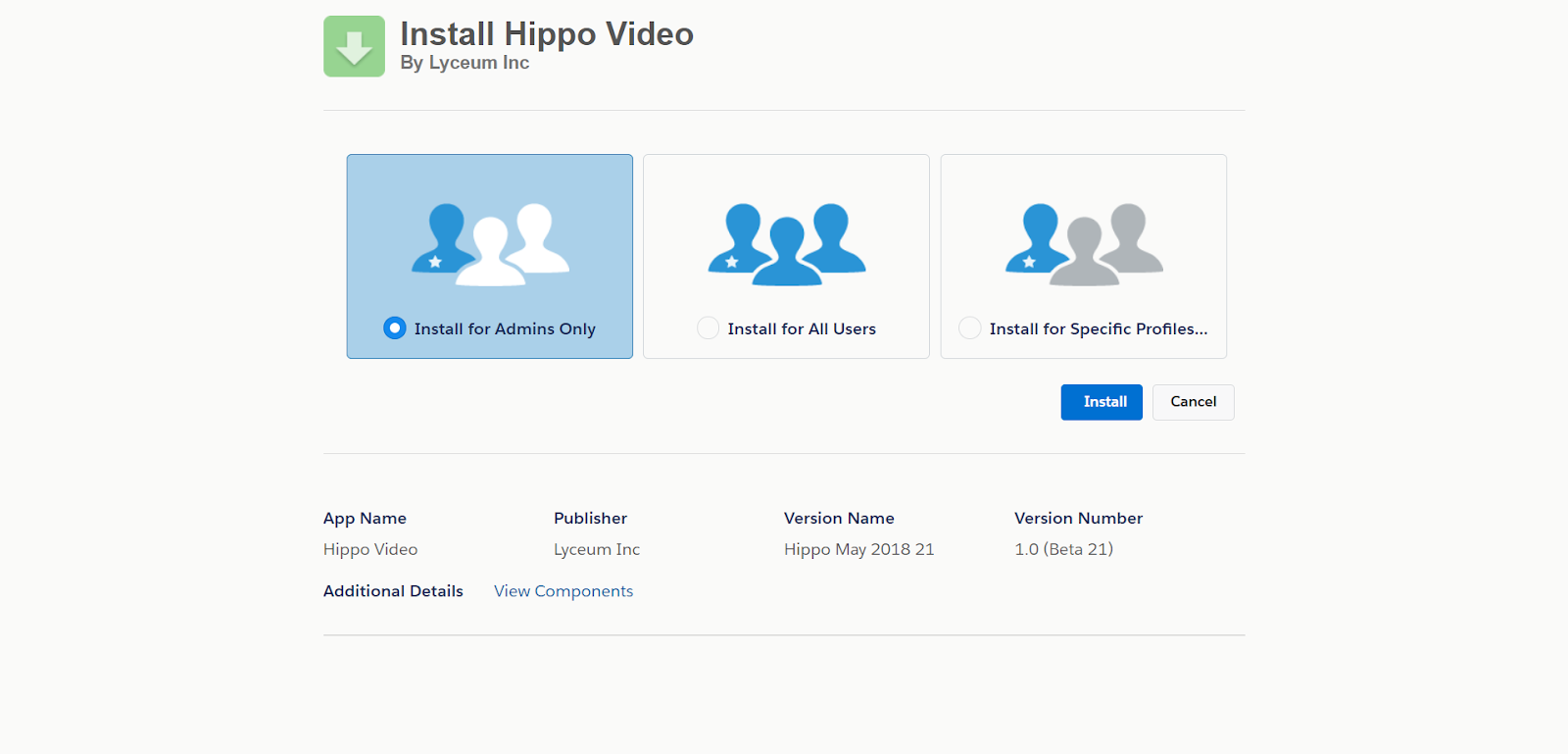Click the Additional Details label
Image resolution: width=1568 pixels, height=754 pixels.
tap(393, 591)
